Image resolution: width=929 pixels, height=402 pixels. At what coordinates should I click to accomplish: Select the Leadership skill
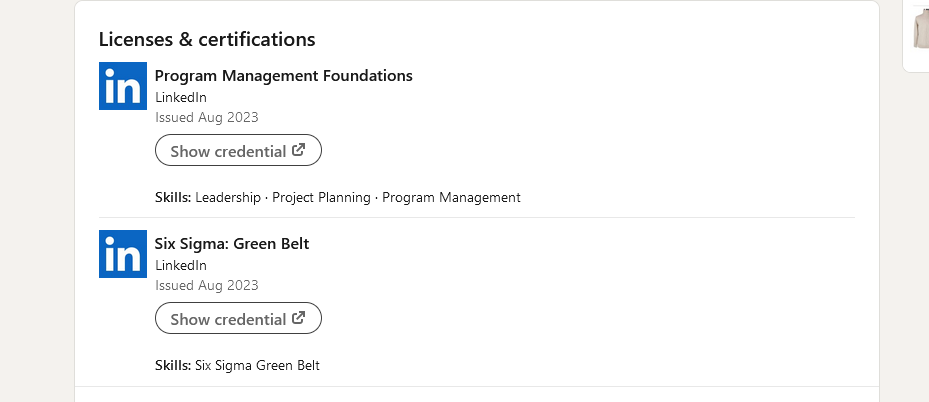click(x=228, y=198)
